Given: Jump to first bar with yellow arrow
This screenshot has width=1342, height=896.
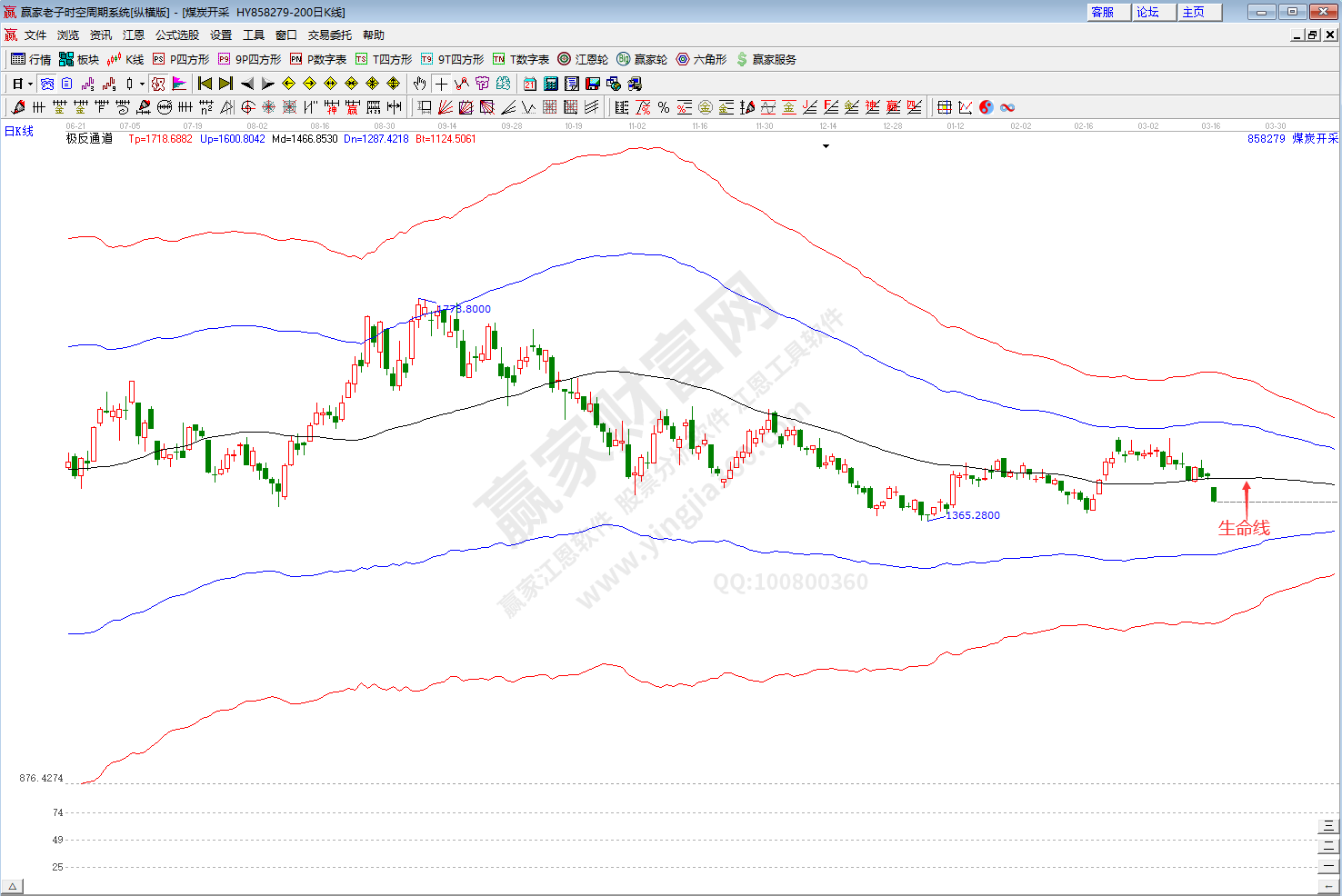Looking at the screenshot, I should pos(205,84).
